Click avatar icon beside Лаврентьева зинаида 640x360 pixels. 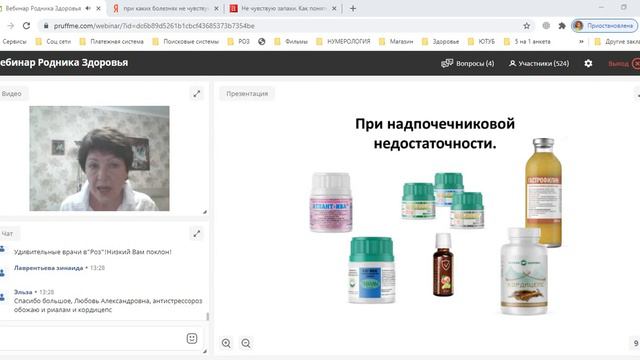click(2, 273)
